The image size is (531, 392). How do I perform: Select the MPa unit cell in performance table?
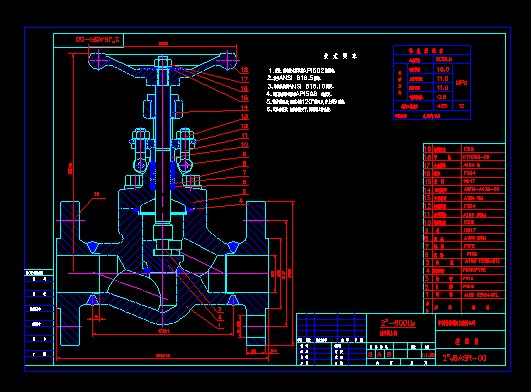(x=461, y=83)
